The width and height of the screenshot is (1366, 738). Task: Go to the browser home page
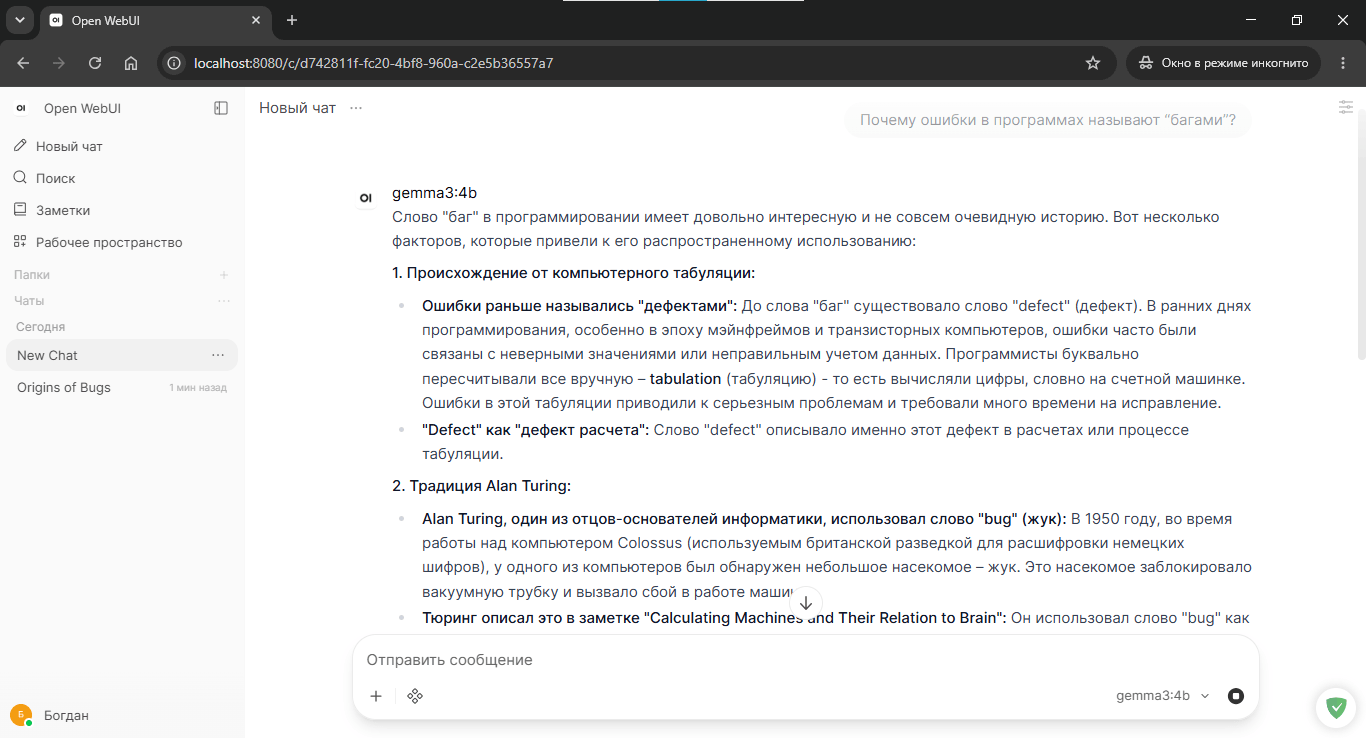tap(131, 63)
